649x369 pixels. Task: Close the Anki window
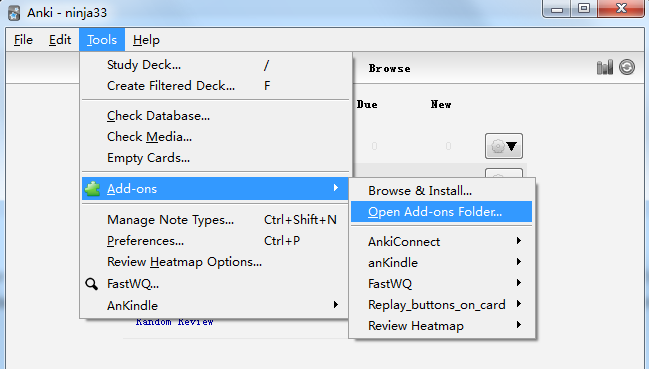[x=621, y=8]
